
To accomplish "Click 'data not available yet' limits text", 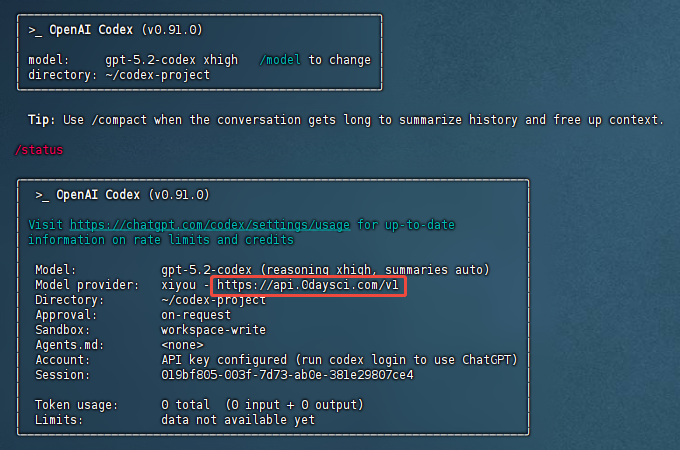I will 238,420.
